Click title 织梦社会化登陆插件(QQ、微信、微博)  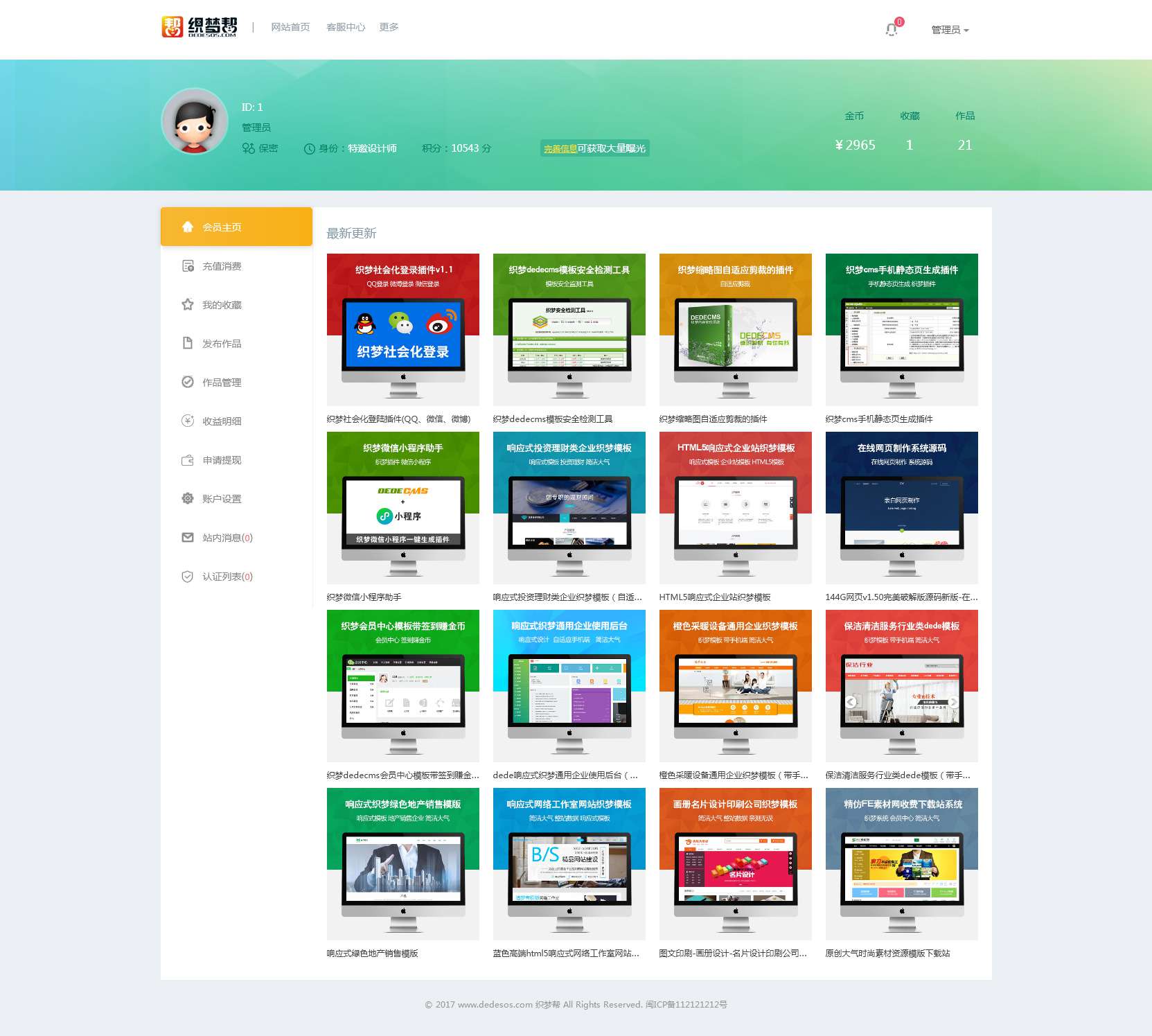click(x=399, y=419)
